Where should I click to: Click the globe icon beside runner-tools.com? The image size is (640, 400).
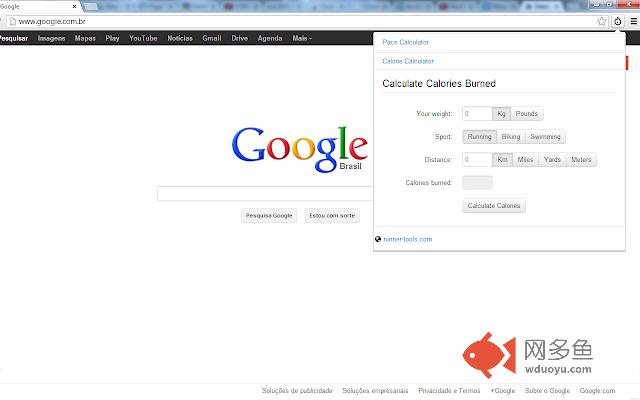378,239
